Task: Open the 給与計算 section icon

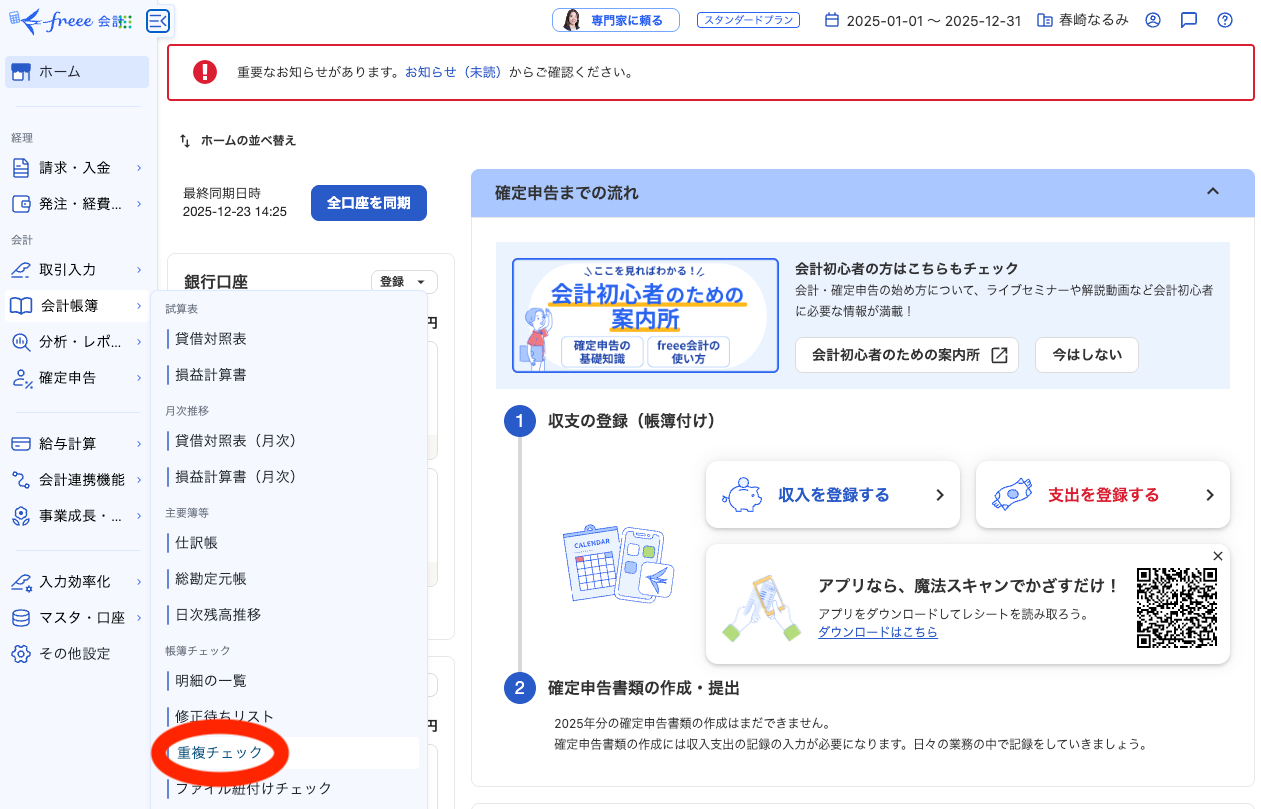Action: coord(22,443)
